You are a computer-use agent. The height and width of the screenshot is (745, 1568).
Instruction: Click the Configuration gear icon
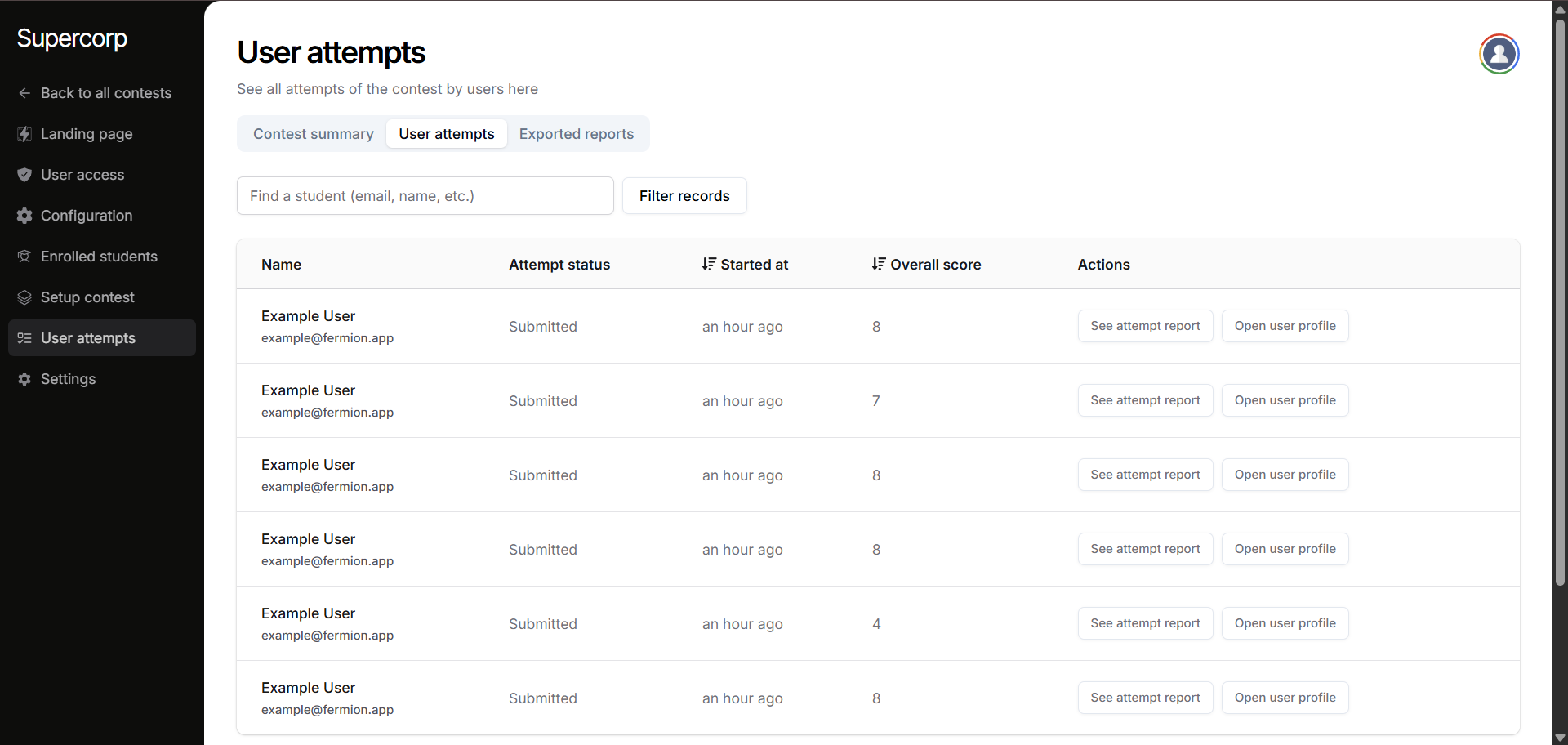[24, 216]
